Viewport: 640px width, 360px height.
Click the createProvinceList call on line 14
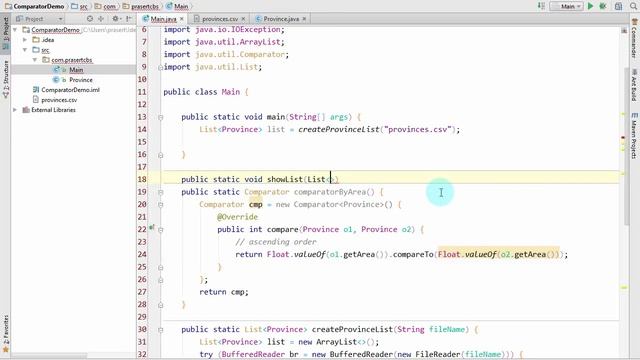tap(338, 129)
